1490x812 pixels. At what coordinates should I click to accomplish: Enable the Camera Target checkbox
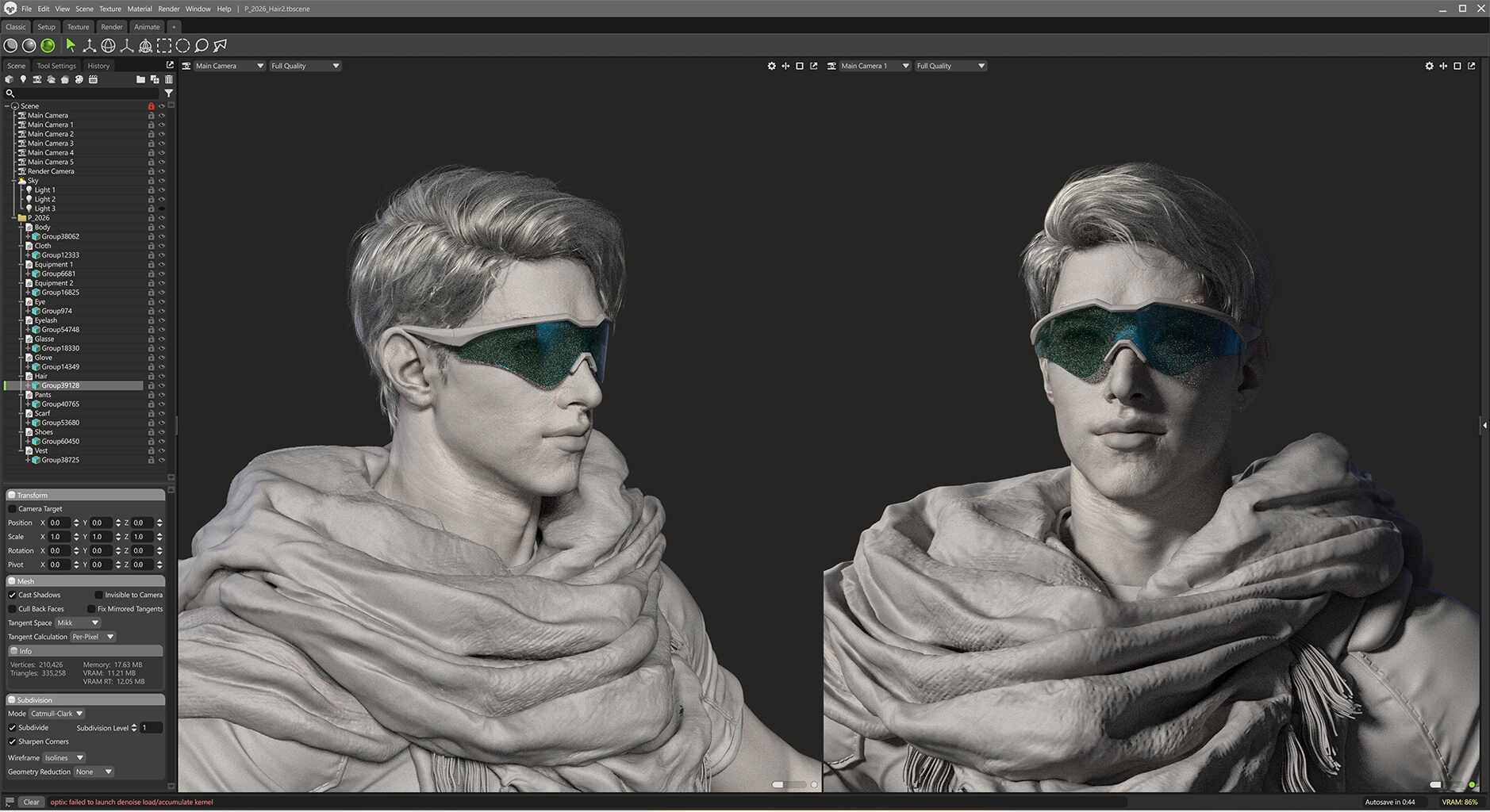pyautogui.click(x=12, y=509)
